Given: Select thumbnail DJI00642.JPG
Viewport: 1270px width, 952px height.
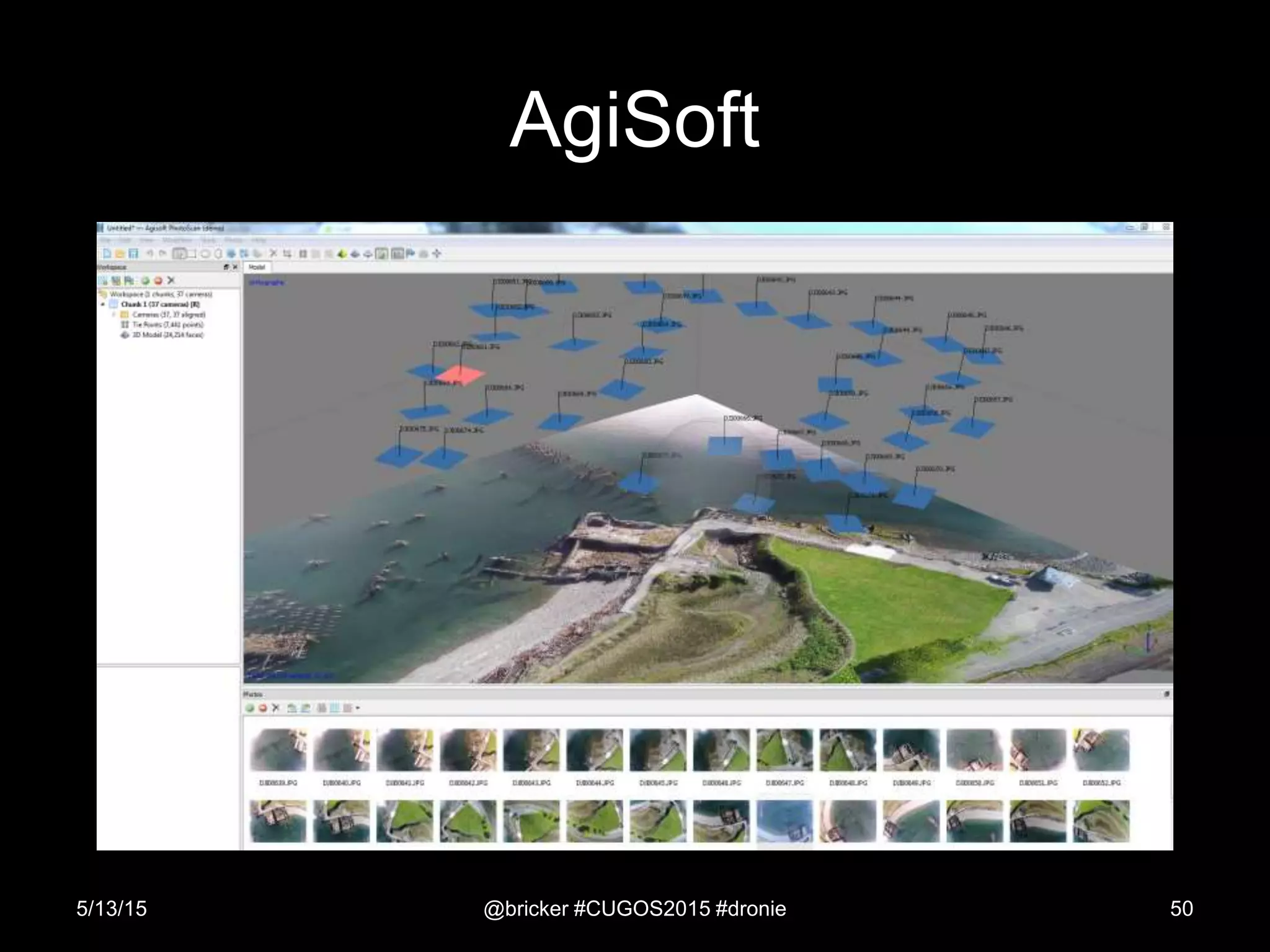Looking at the screenshot, I should tap(468, 757).
